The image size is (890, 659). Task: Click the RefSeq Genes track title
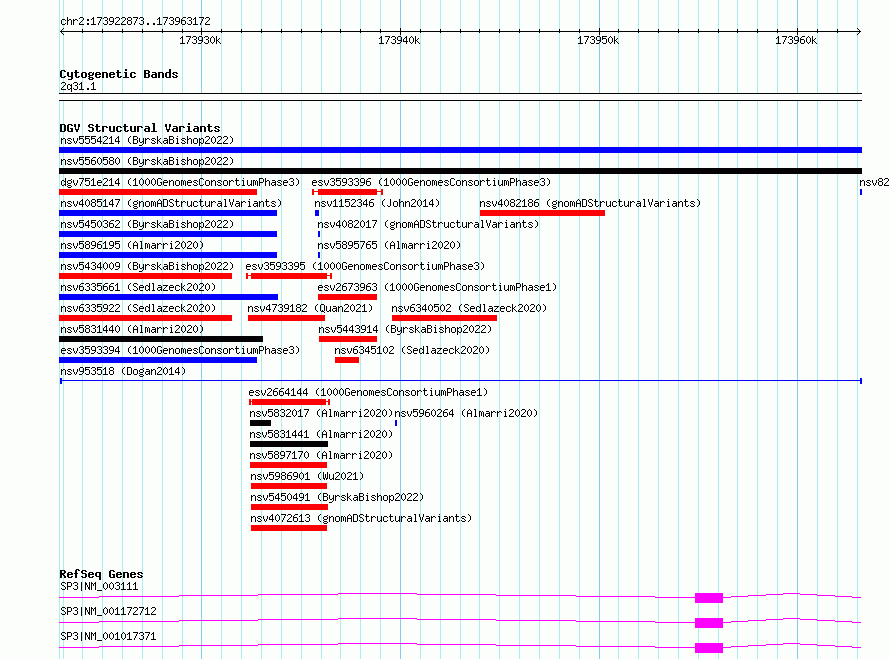101,574
